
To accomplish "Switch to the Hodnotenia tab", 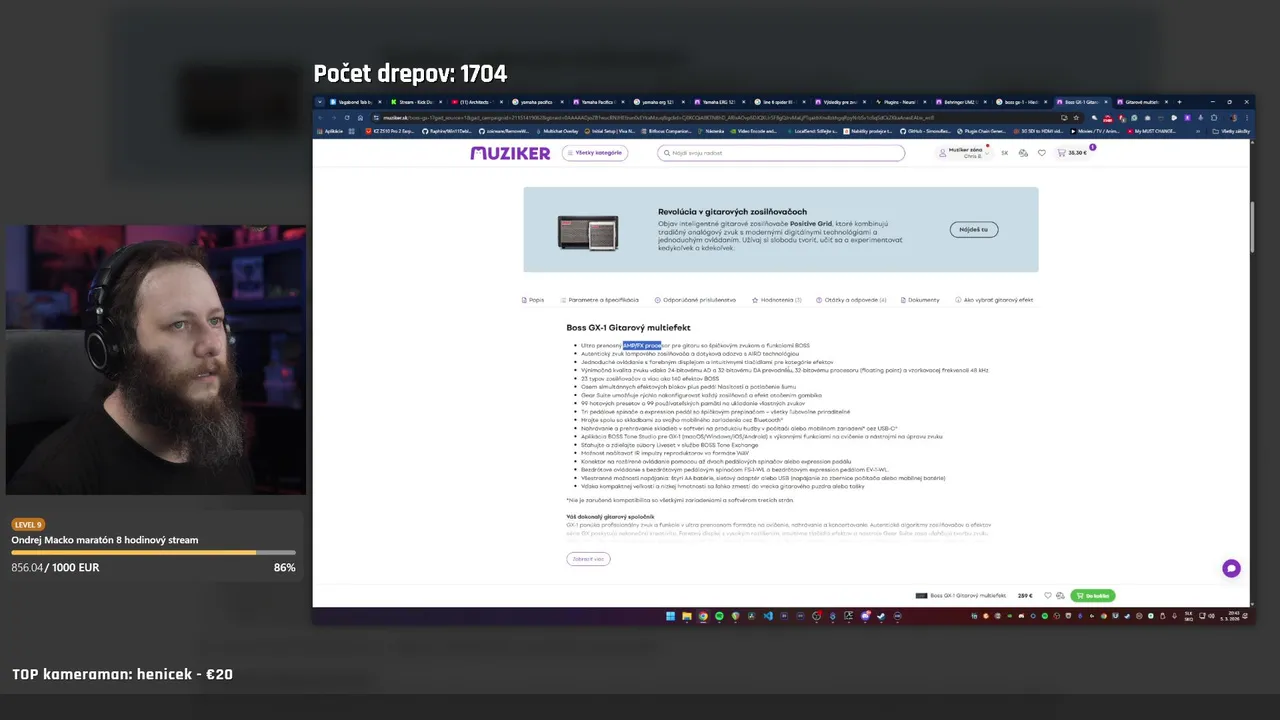I will click(x=777, y=300).
